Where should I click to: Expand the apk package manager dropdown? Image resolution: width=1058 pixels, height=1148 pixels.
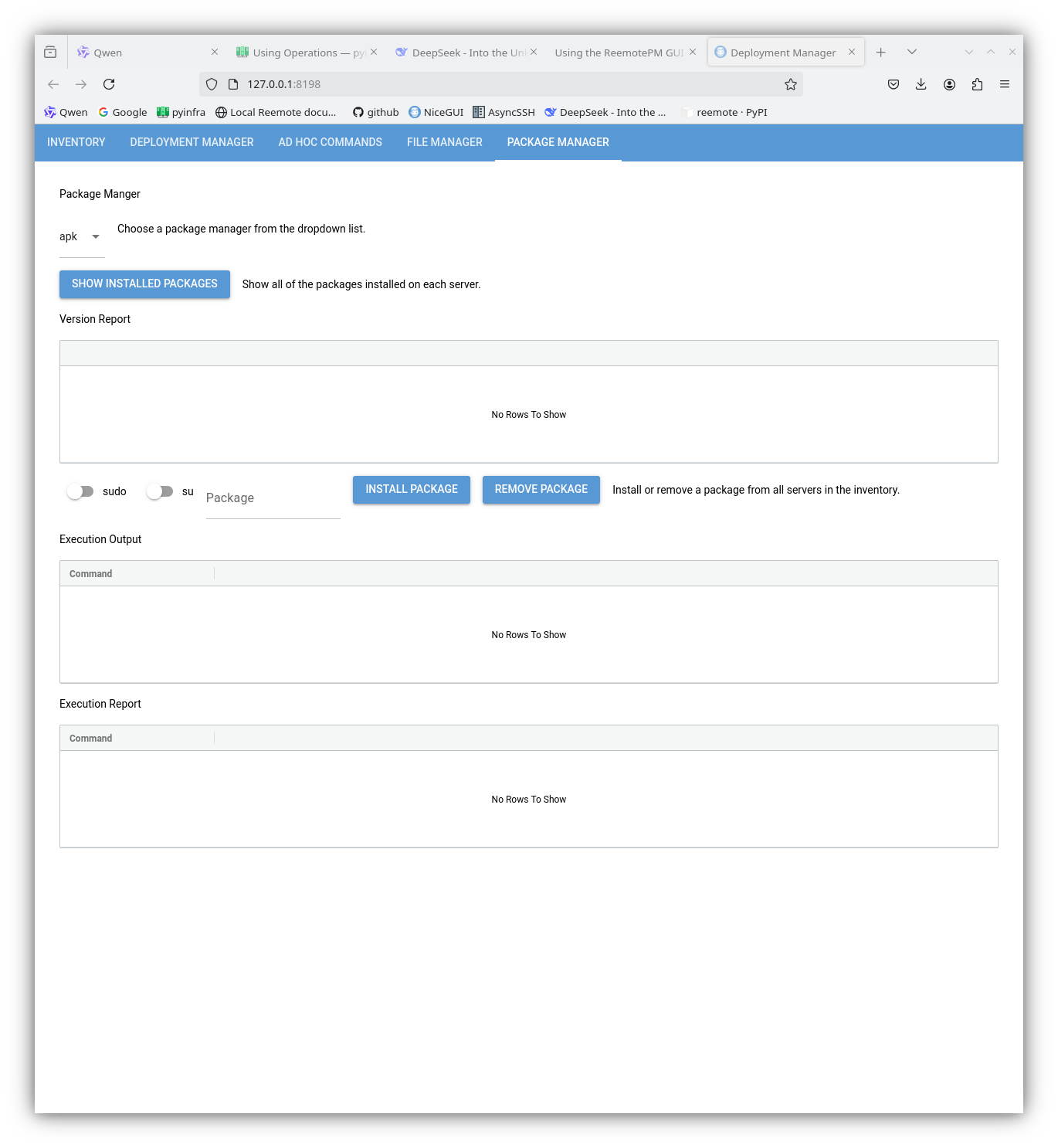[81, 237]
